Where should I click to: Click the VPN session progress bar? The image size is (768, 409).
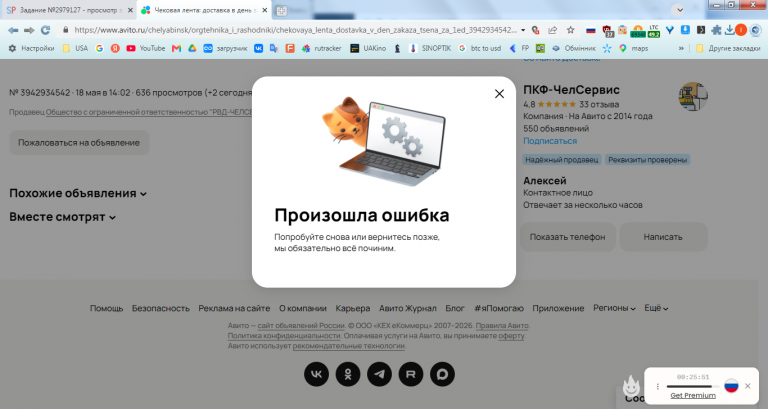pos(693,386)
